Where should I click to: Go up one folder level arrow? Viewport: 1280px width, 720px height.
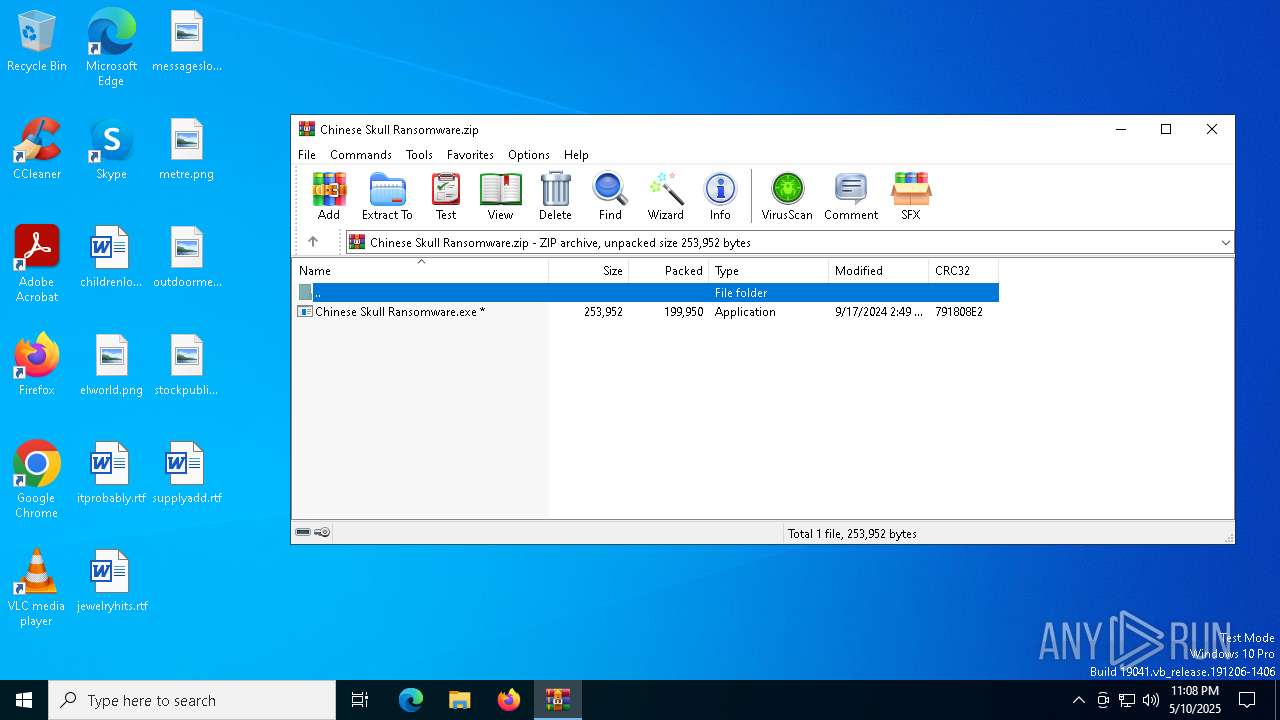(x=313, y=242)
